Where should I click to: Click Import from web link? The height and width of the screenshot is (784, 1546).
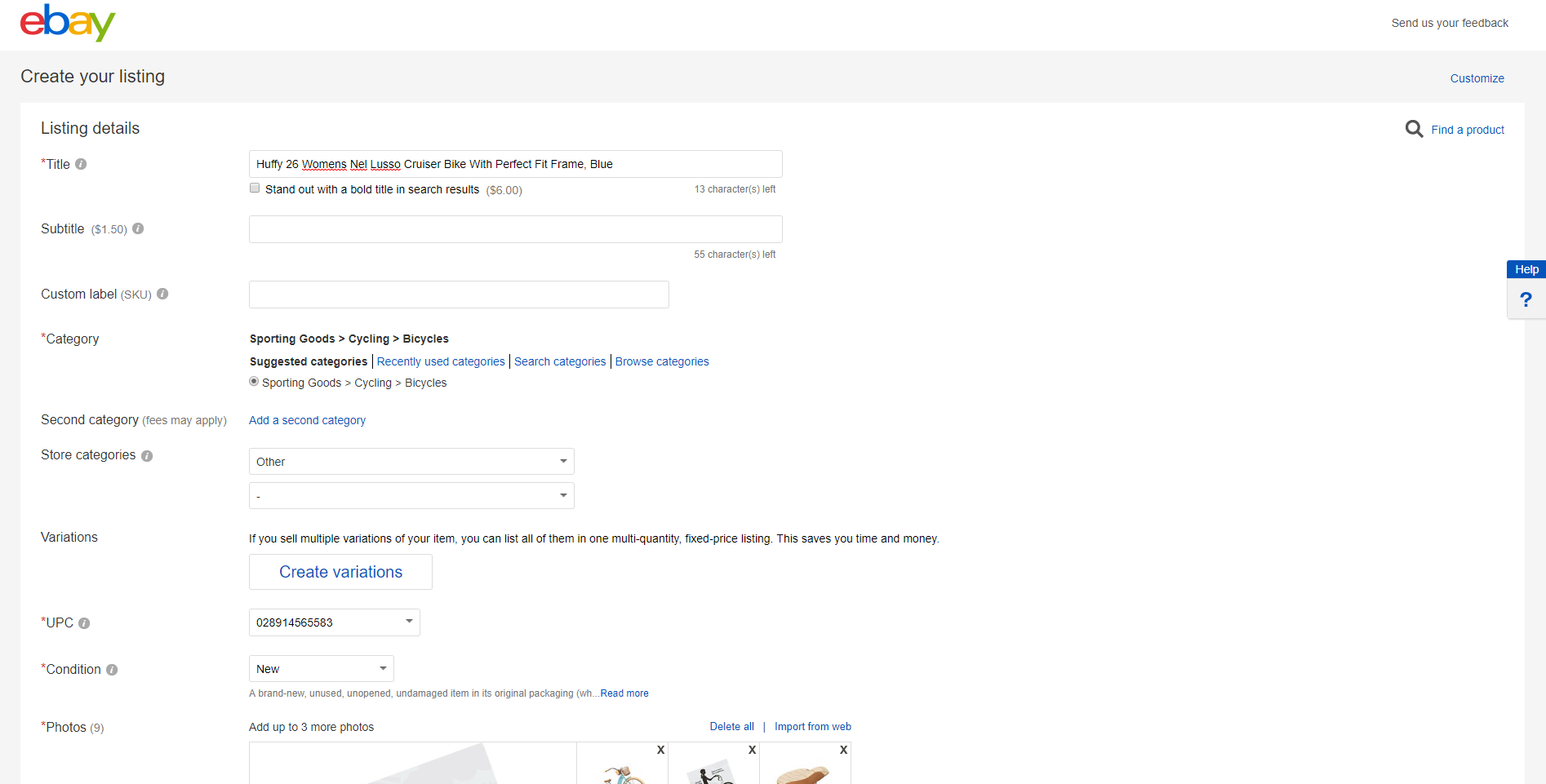[813, 727]
